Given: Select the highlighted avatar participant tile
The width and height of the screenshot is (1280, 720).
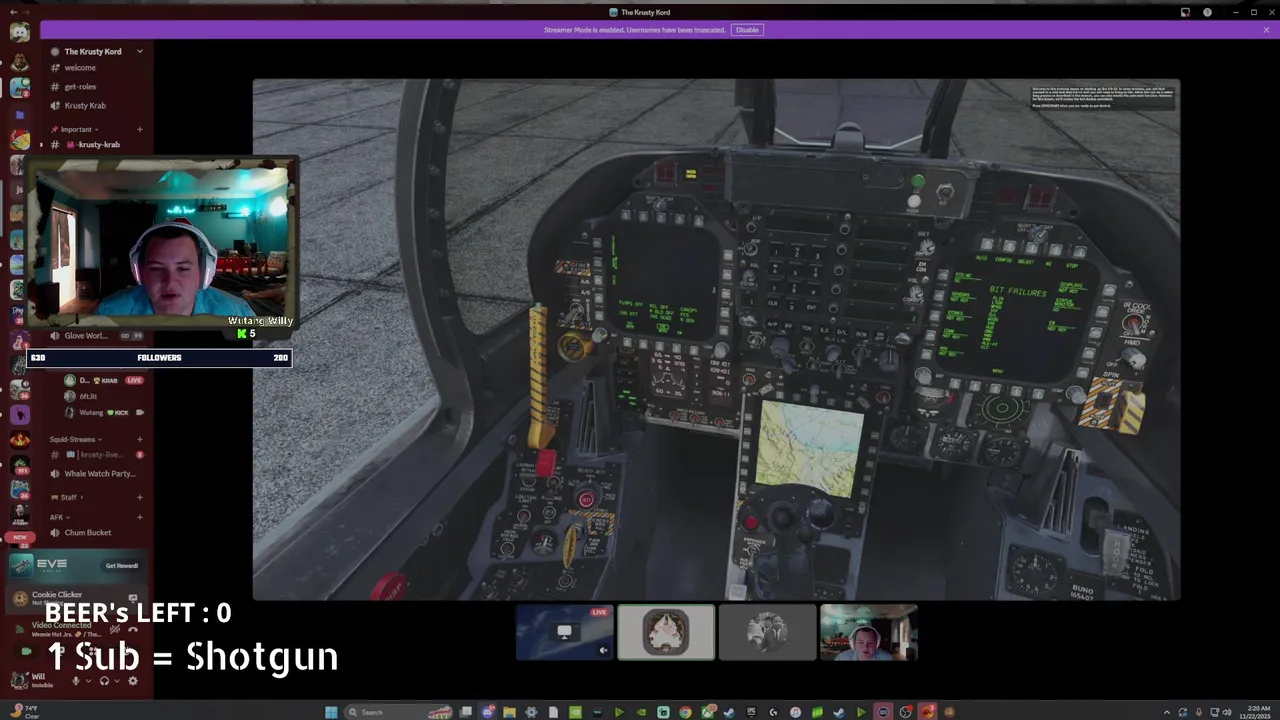Looking at the screenshot, I should 666,632.
